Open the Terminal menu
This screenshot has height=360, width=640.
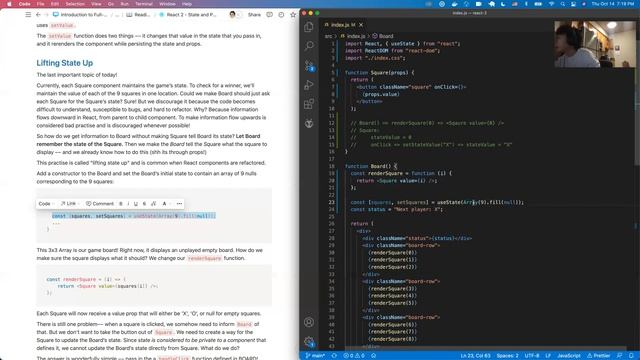(x=144, y=4)
